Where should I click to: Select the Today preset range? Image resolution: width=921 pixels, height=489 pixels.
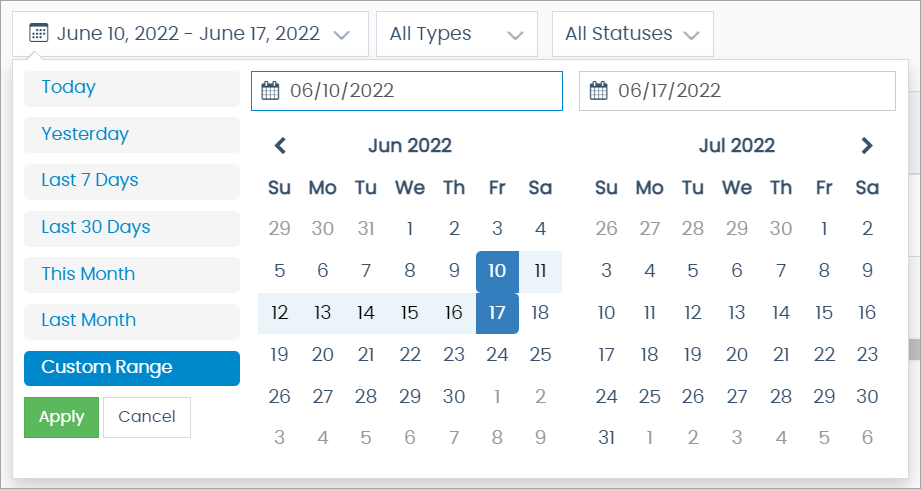point(132,88)
